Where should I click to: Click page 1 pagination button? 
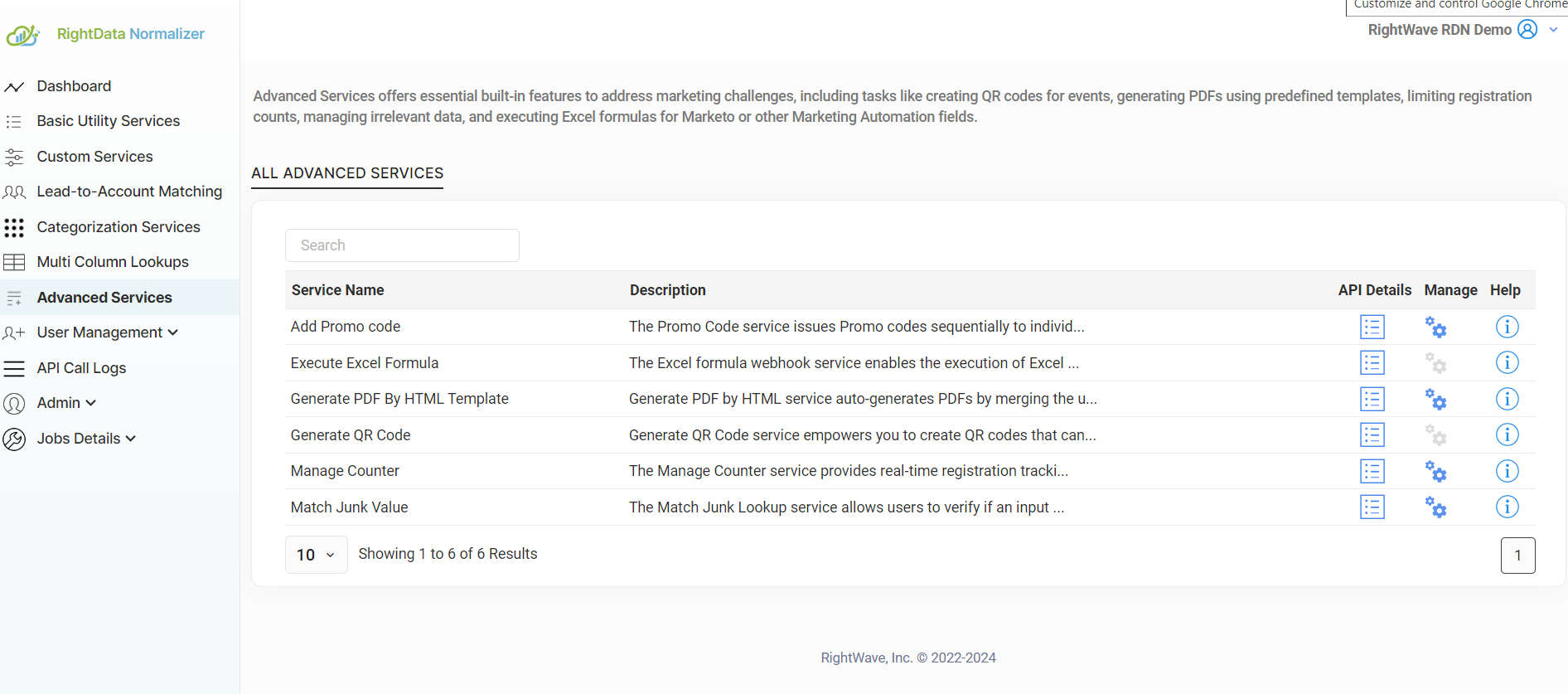click(1517, 556)
